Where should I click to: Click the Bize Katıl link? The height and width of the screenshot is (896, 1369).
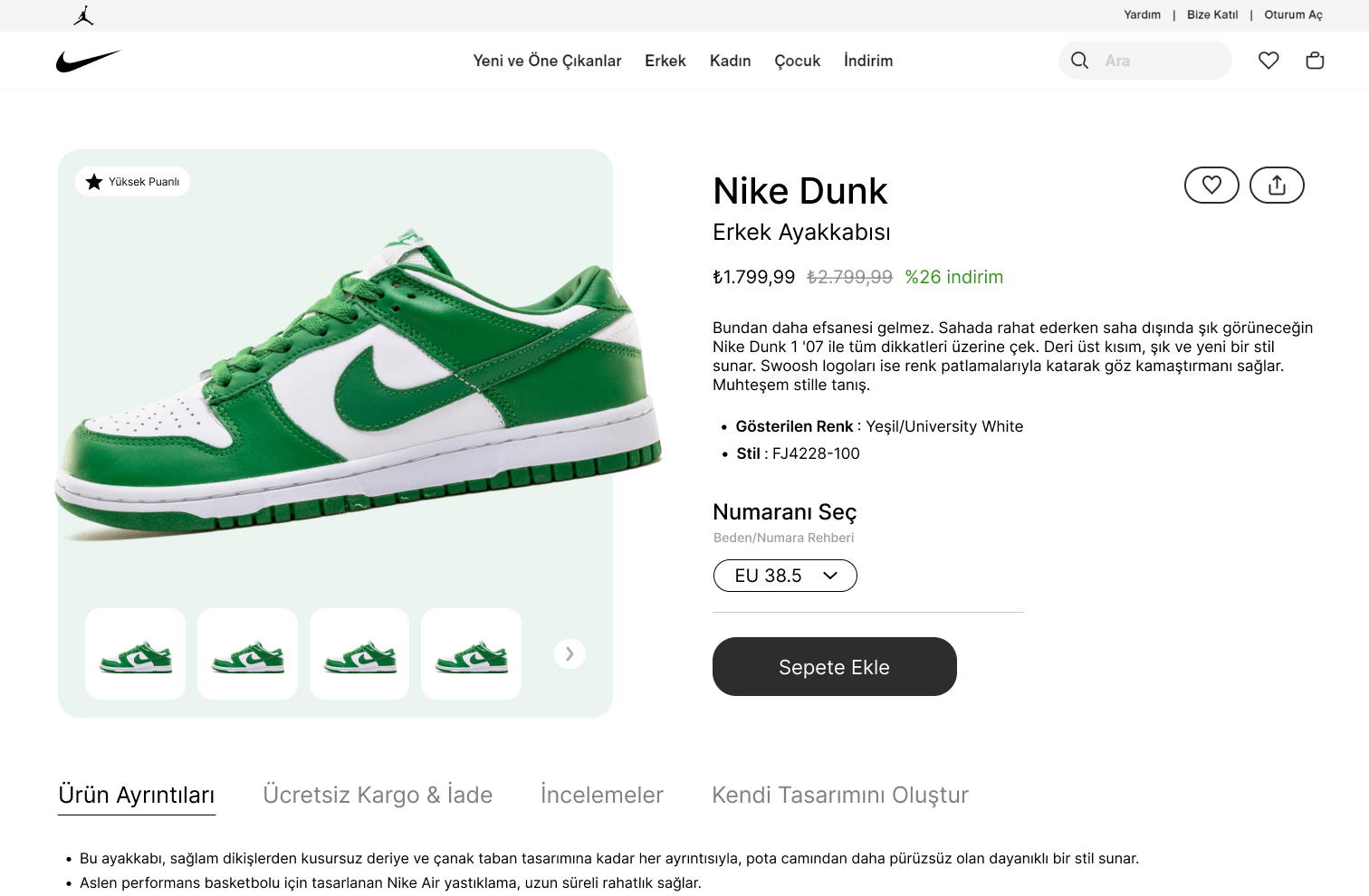[1212, 14]
